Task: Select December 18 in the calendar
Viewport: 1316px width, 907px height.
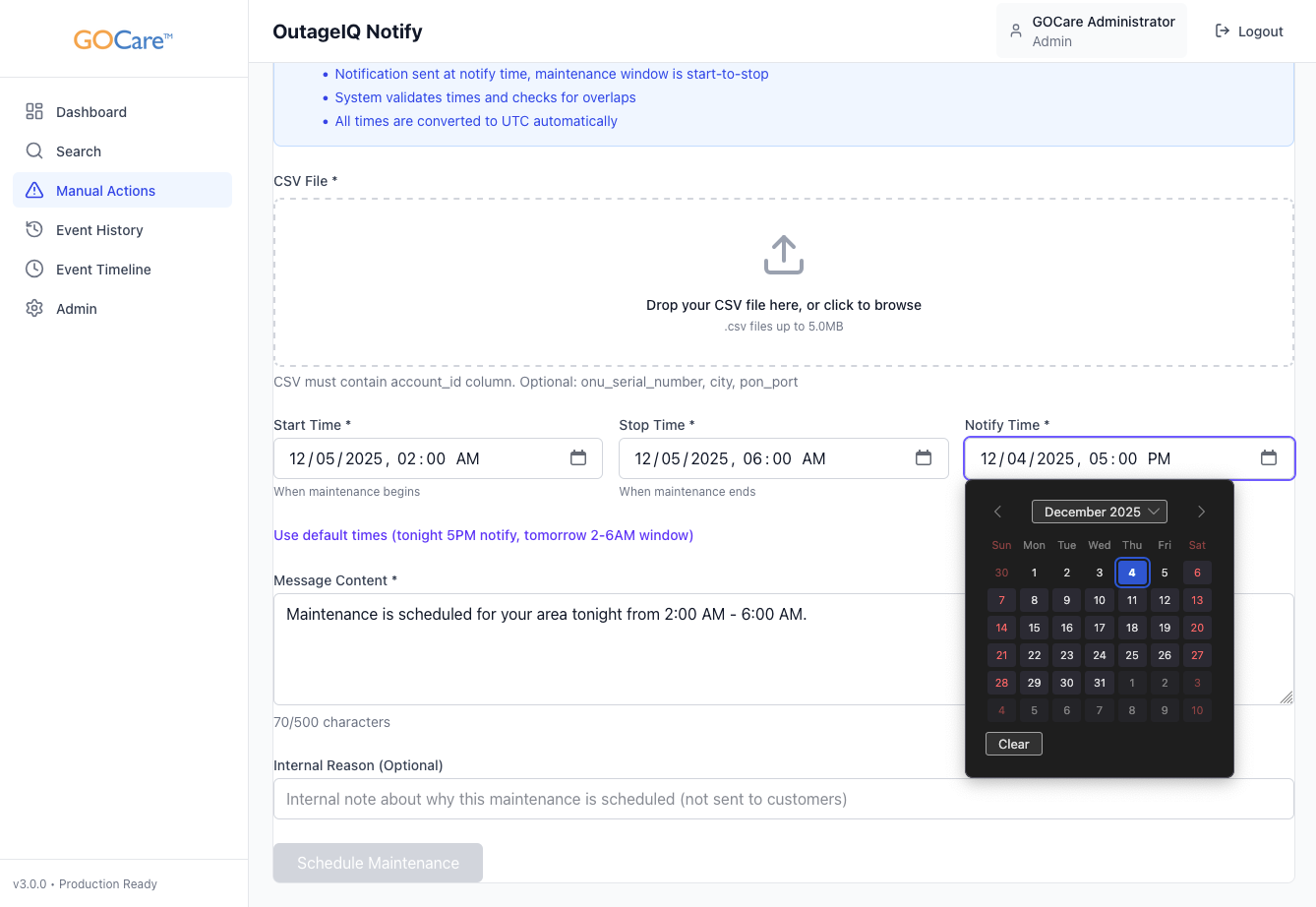Action: (1132, 628)
